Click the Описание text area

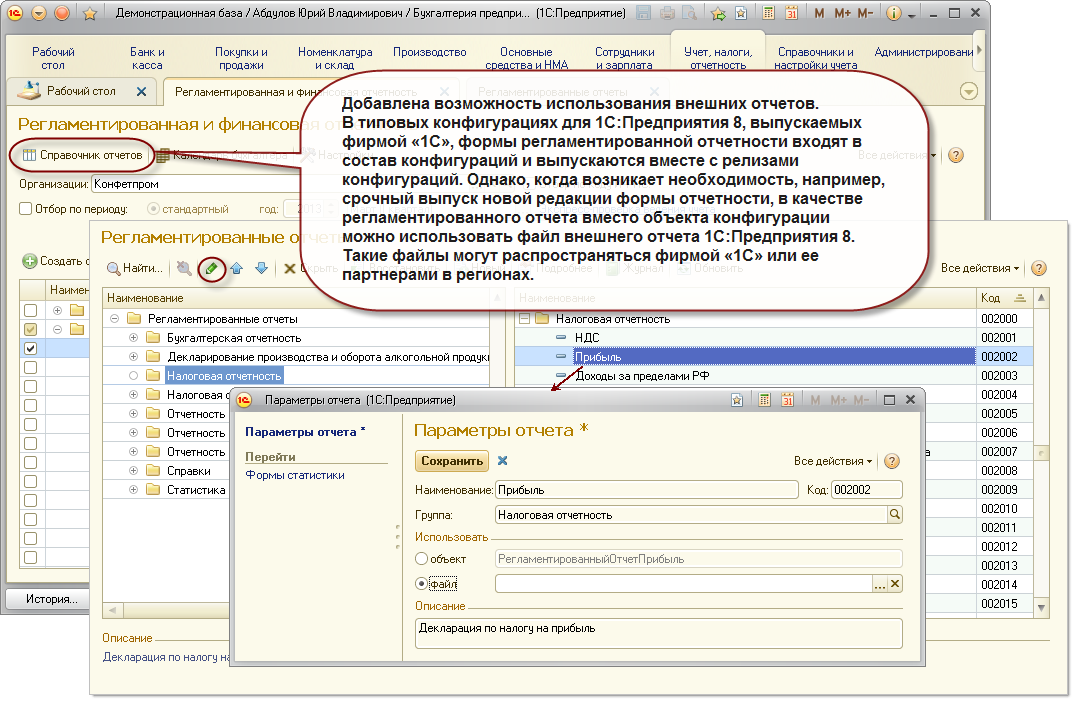[658, 634]
